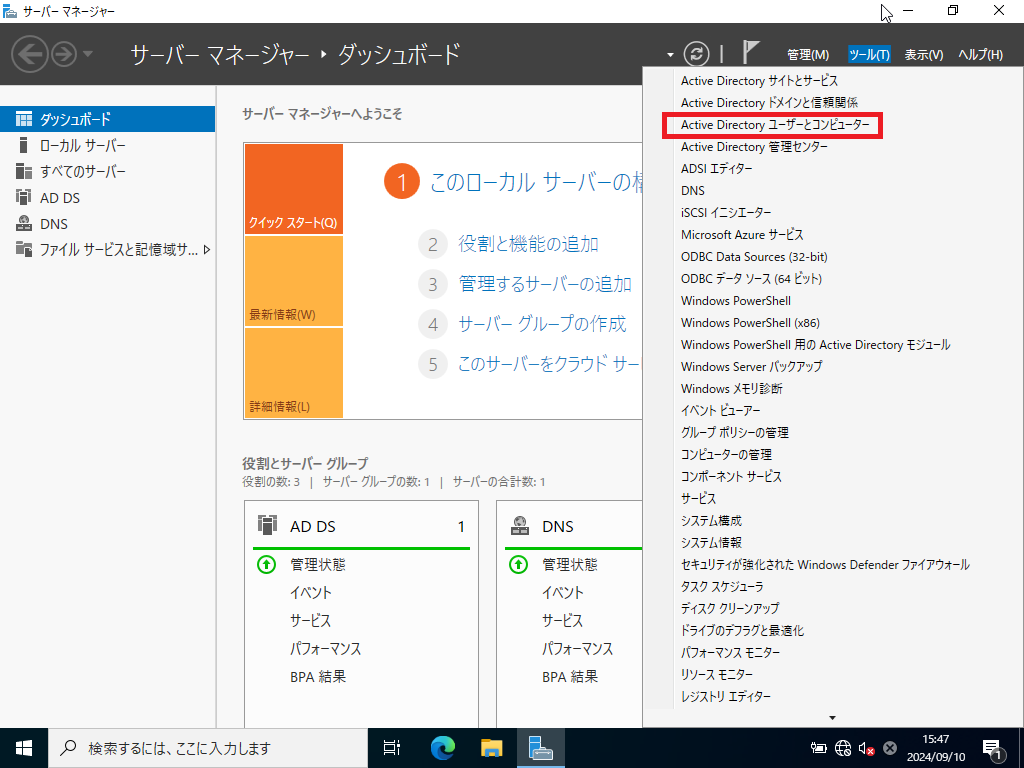
Task: Click the ダッシュボード sidebar icon
Action: click(x=24, y=119)
